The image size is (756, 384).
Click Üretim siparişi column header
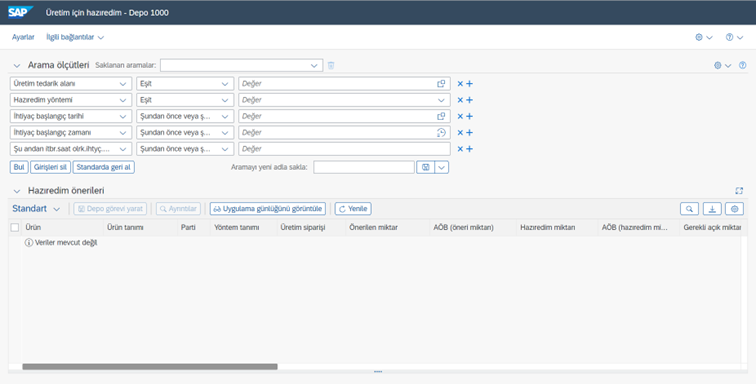click(x=311, y=227)
